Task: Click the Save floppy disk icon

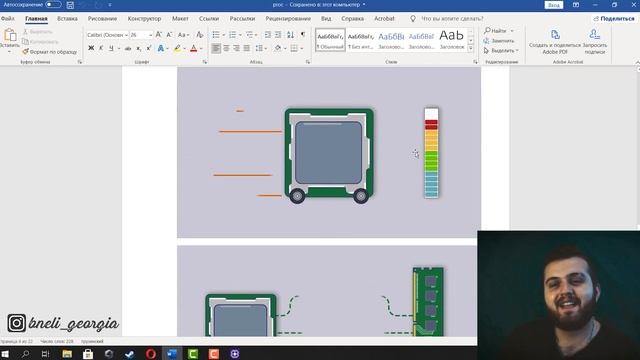Action: (70, 5)
